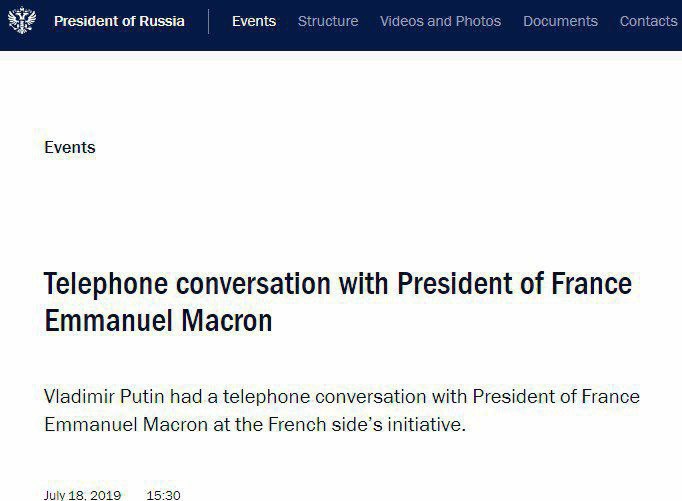Viewport: 682px width, 501px height.
Task: Go to Videos and Photos section
Action: 440,21
